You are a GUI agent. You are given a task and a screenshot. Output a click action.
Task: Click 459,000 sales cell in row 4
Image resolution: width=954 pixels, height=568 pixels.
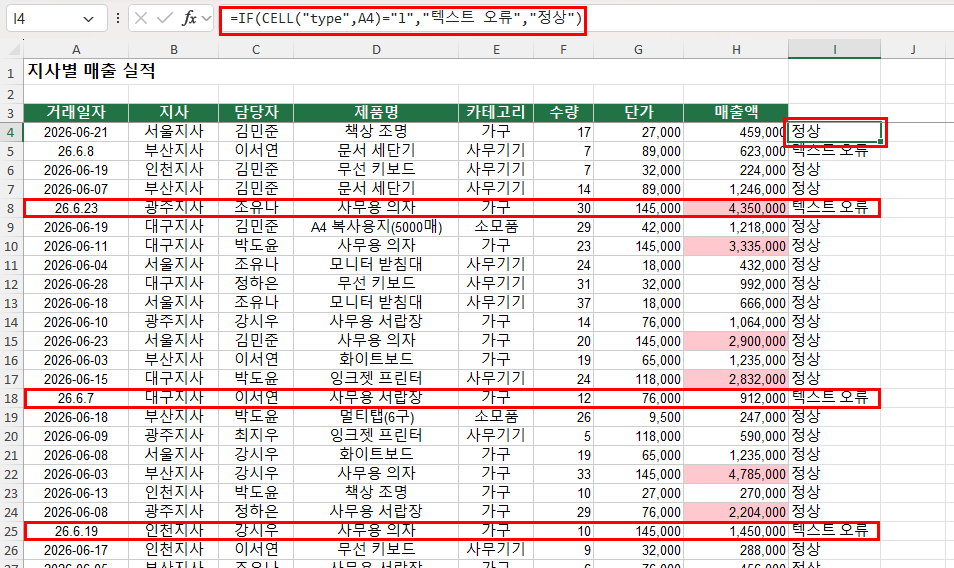pyautogui.click(x=736, y=132)
